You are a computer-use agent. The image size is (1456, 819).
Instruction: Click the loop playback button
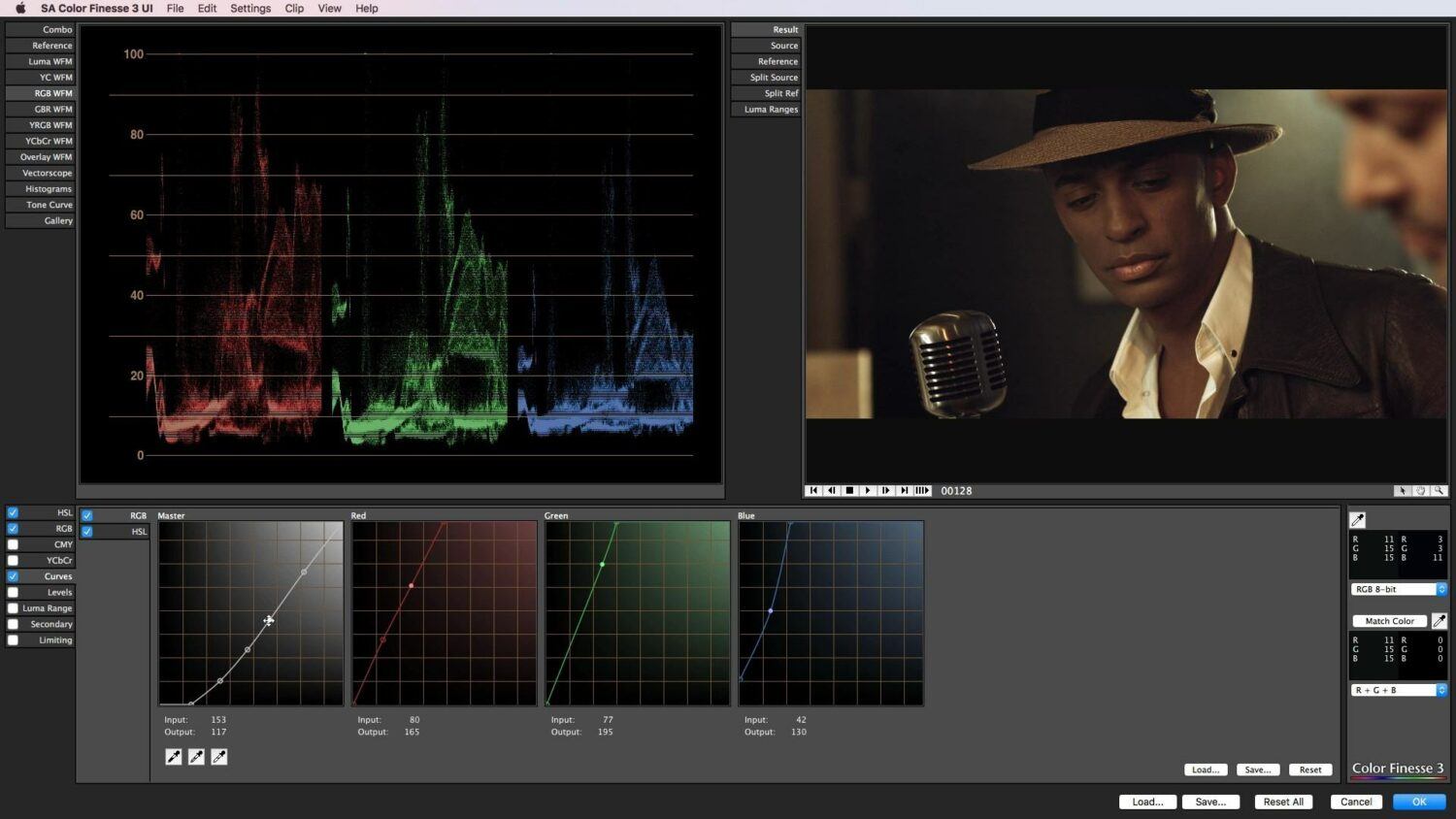coord(922,490)
